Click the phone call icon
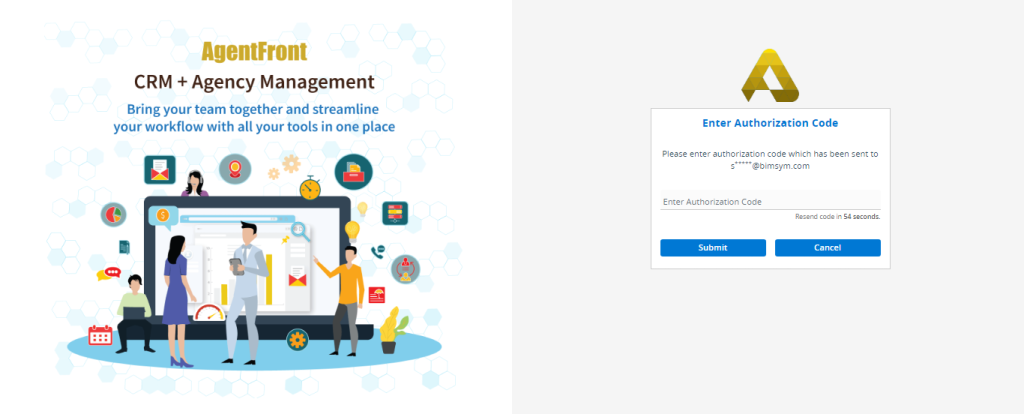1024x414 pixels. click(378, 252)
